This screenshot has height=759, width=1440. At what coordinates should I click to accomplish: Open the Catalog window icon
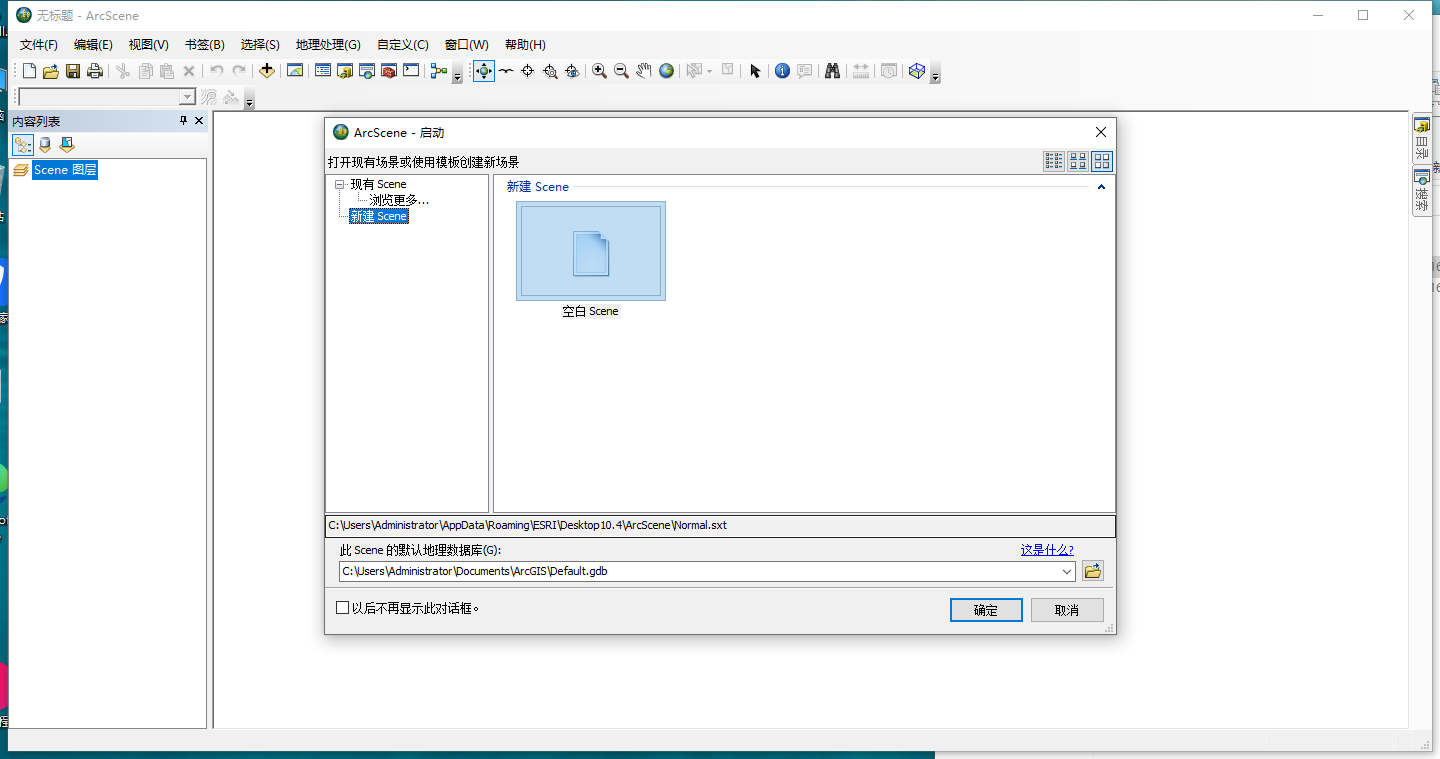coord(345,71)
